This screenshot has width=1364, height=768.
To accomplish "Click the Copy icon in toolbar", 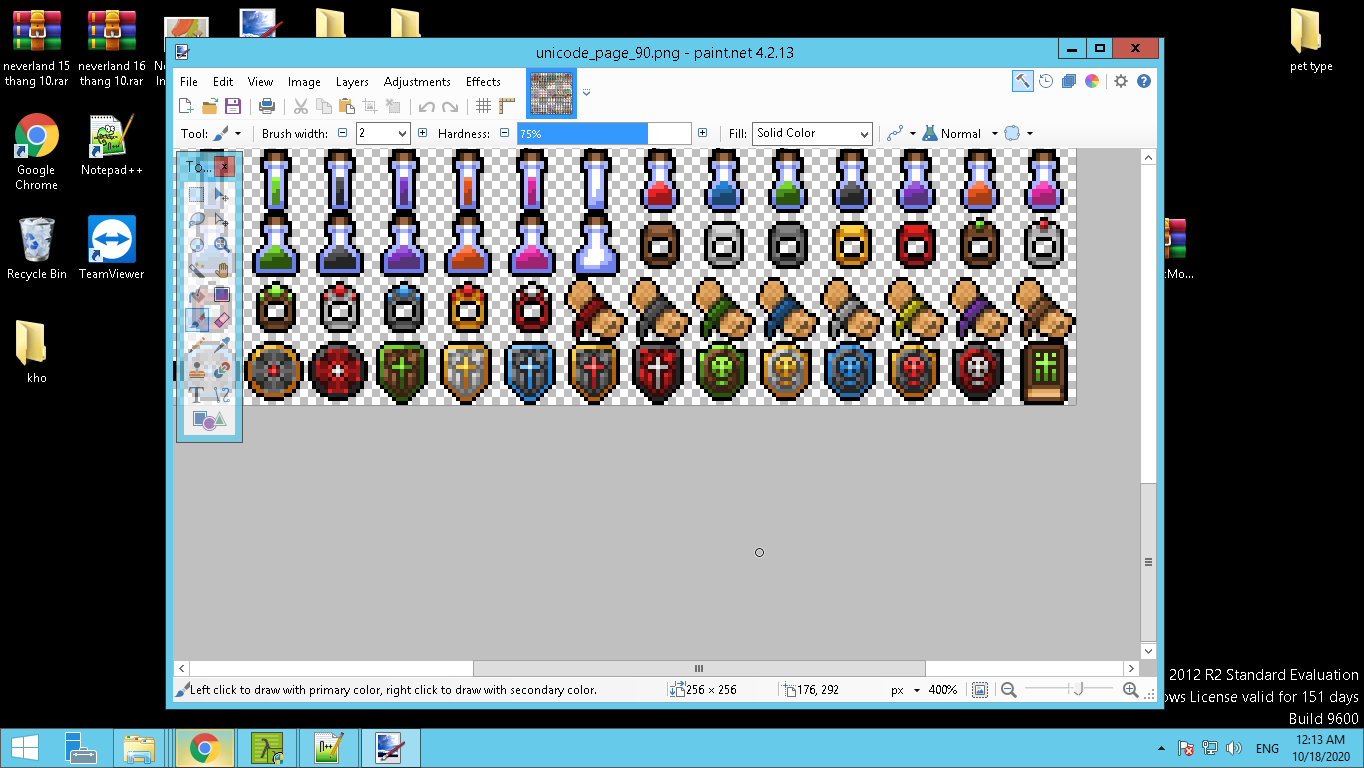I will click(x=323, y=106).
